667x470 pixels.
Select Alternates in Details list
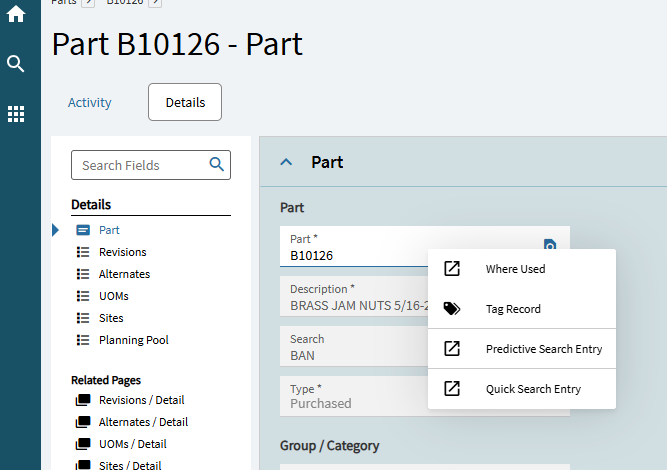124,274
